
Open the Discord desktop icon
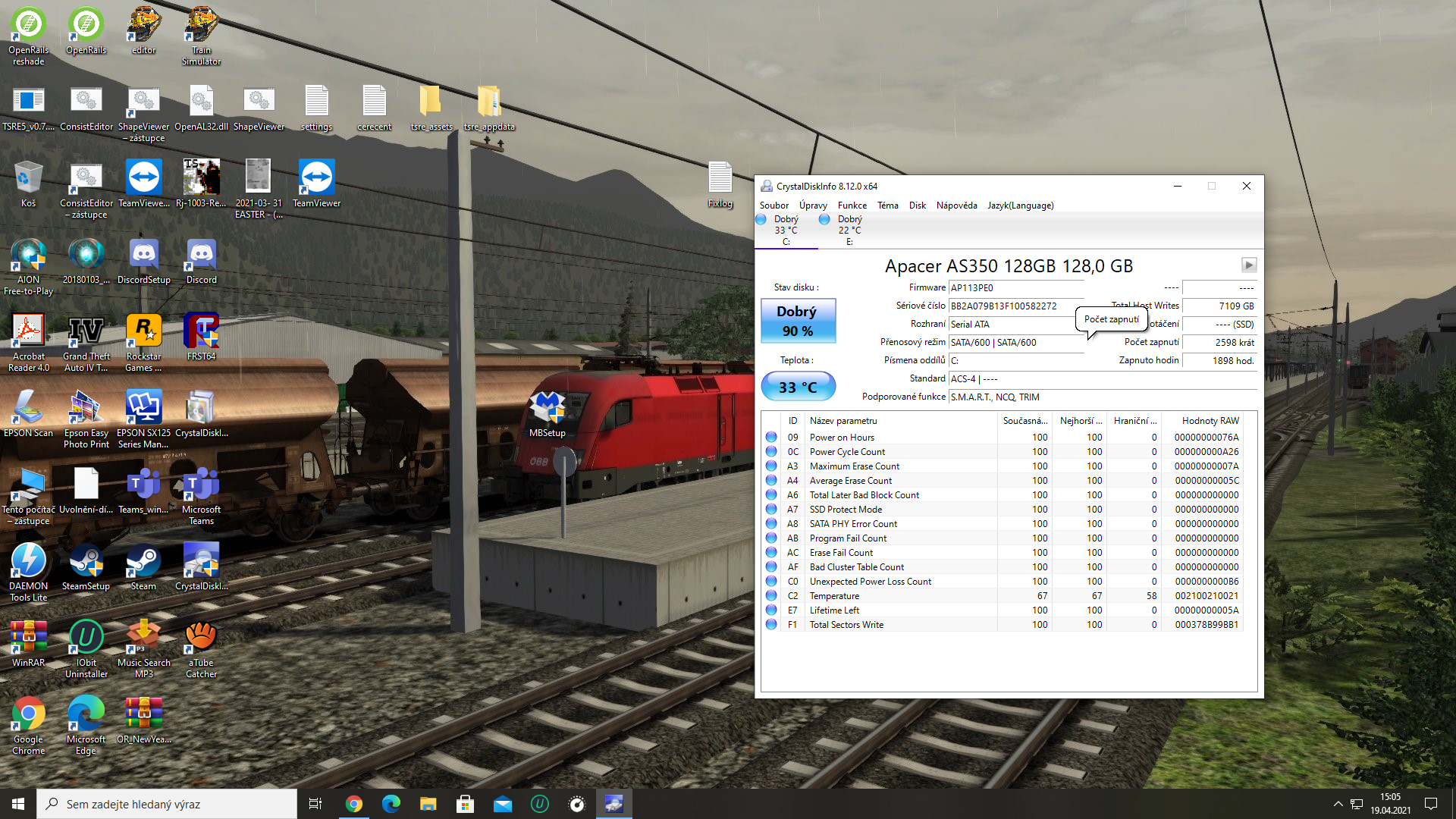[x=201, y=259]
